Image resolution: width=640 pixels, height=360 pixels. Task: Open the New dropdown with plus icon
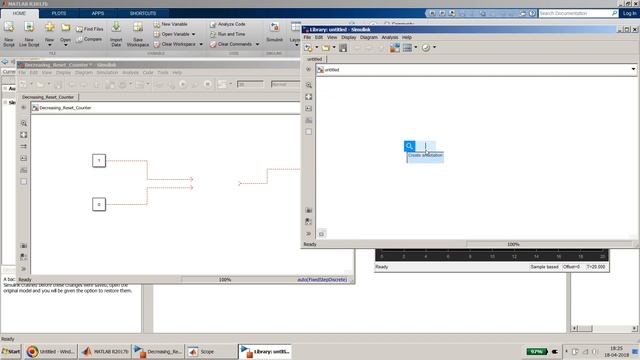(x=49, y=33)
